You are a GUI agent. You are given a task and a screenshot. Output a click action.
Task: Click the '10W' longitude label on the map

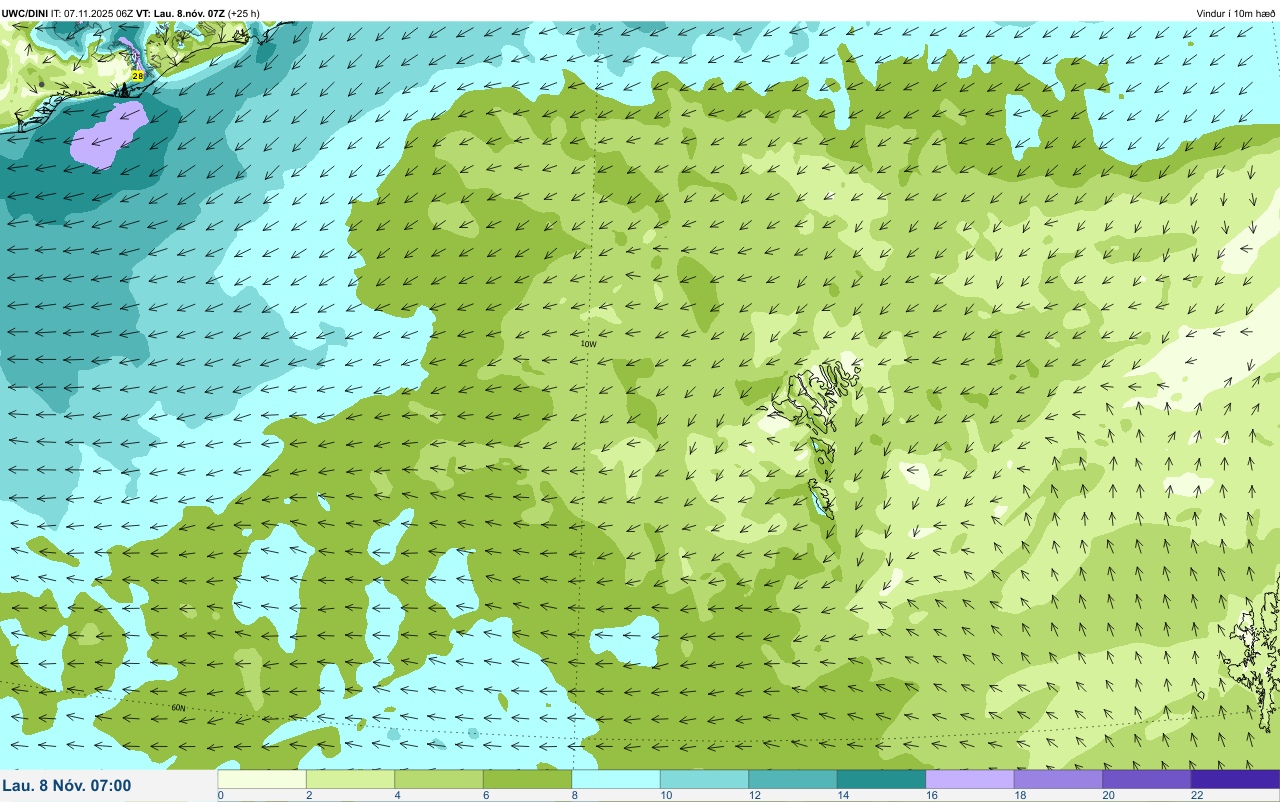(x=589, y=344)
